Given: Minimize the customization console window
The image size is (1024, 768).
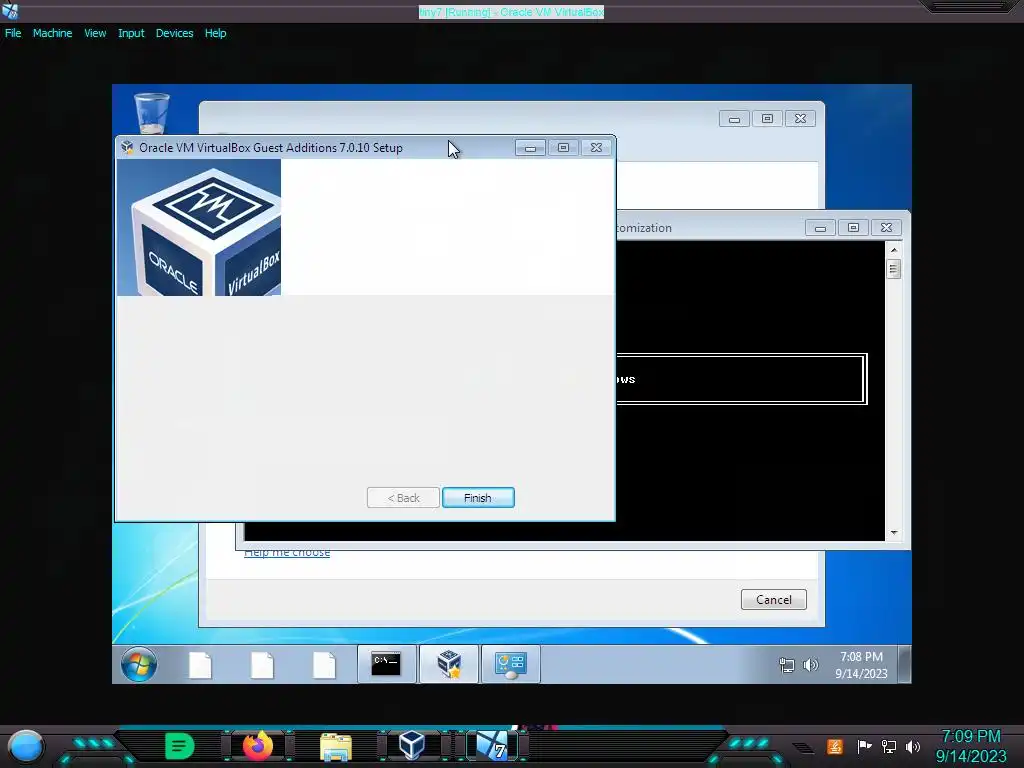Looking at the screenshot, I should tap(820, 227).
